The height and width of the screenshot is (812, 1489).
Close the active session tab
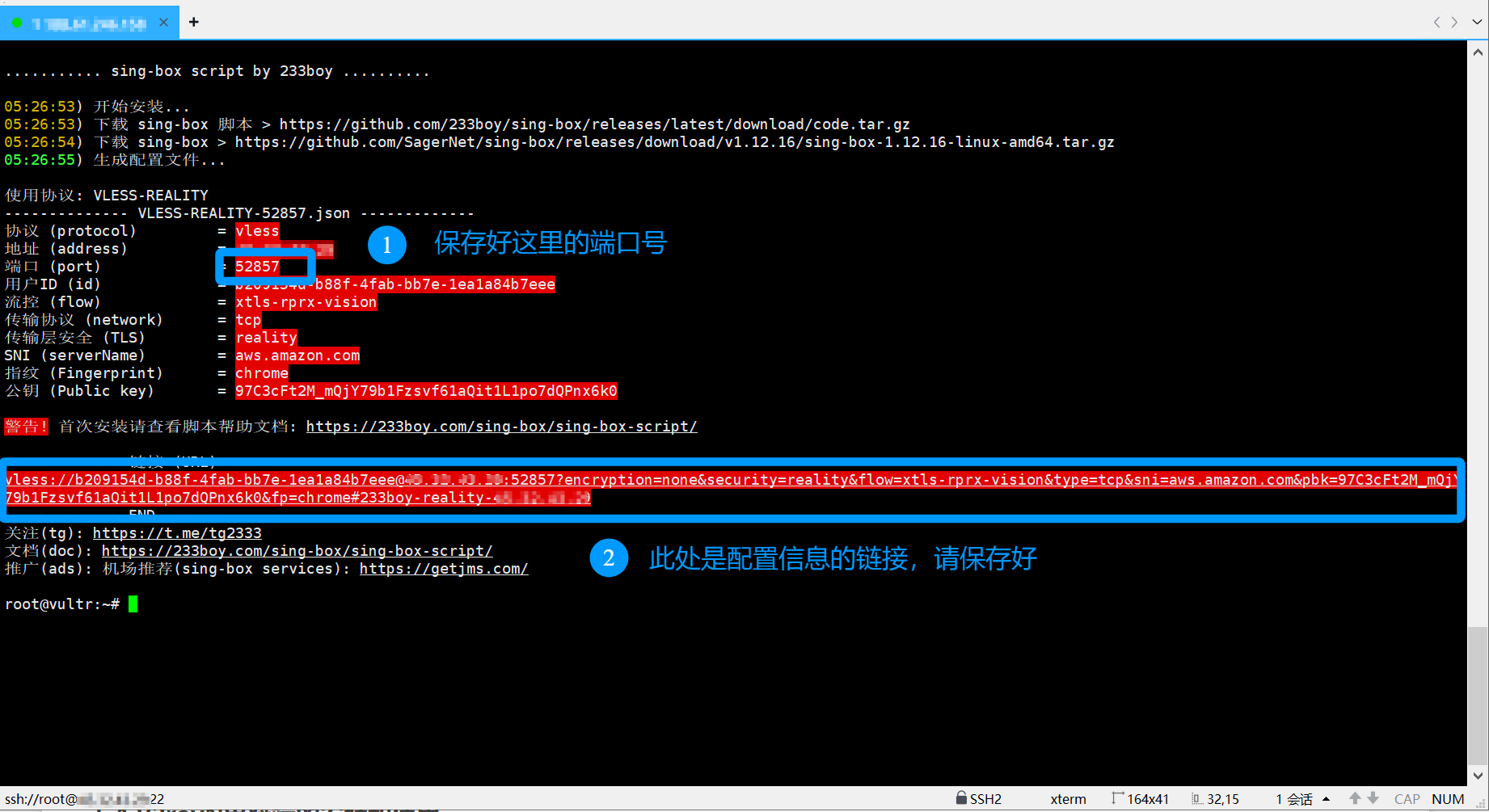[x=163, y=22]
